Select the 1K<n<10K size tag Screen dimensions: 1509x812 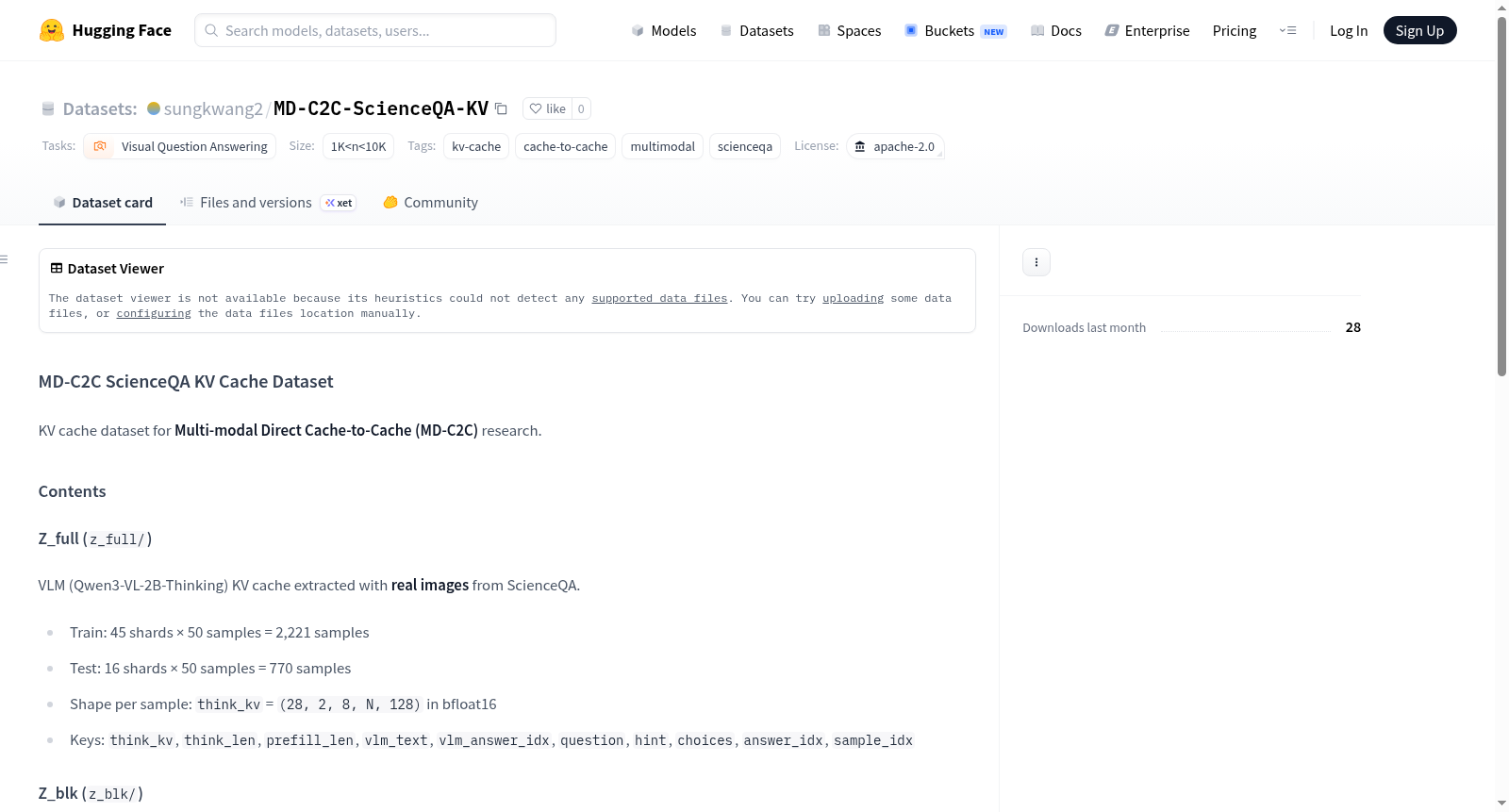click(x=358, y=146)
